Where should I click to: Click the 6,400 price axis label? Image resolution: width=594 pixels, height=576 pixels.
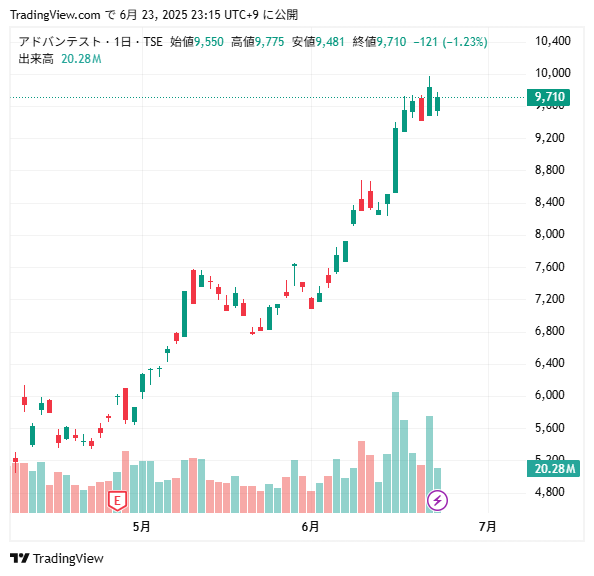pos(549,363)
